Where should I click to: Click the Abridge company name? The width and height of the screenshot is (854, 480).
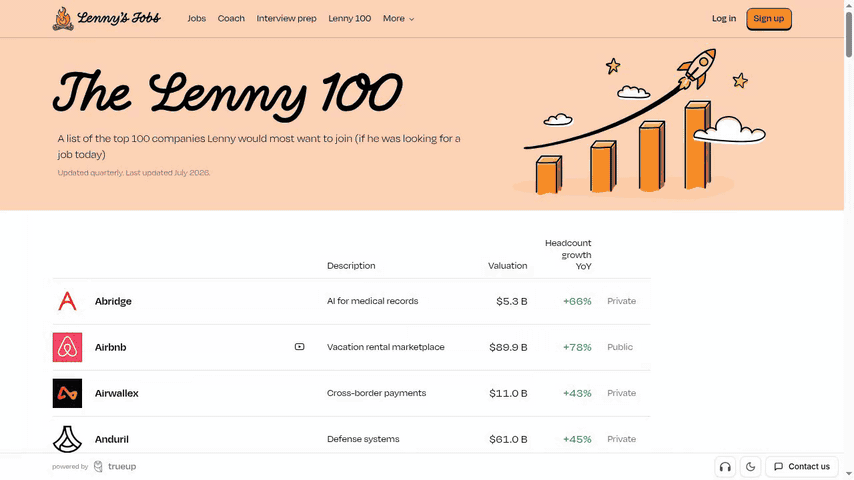tap(113, 301)
